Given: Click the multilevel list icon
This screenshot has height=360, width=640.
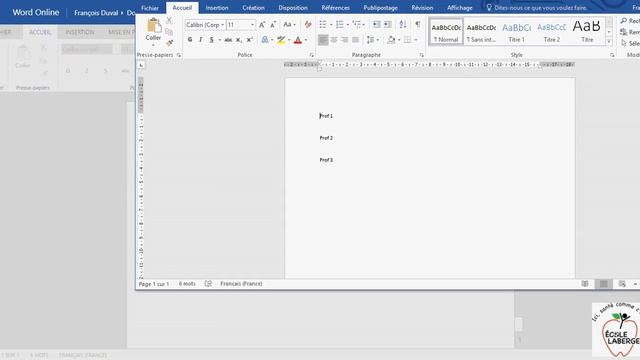Looking at the screenshot, I should pos(356,25).
